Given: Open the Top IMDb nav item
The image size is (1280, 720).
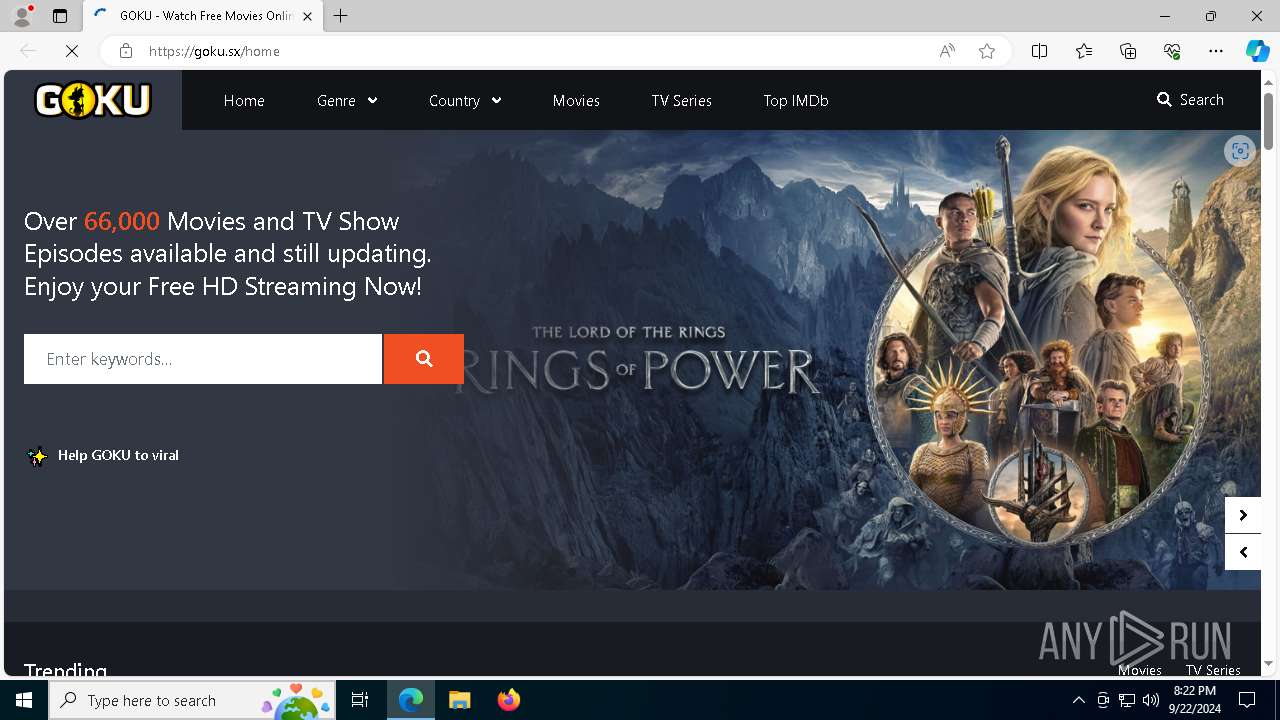Looking at the screenshot, I should pos(795,100).
